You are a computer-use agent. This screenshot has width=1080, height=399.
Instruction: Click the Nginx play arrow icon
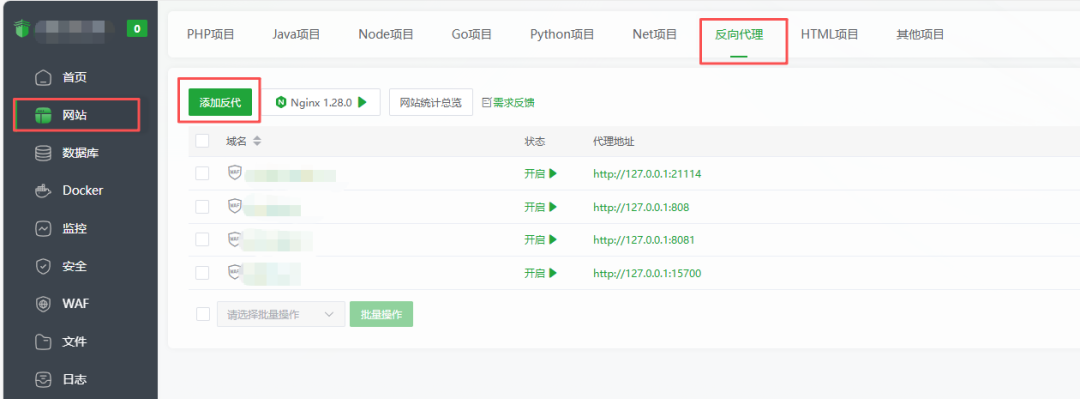pos(362,102)
